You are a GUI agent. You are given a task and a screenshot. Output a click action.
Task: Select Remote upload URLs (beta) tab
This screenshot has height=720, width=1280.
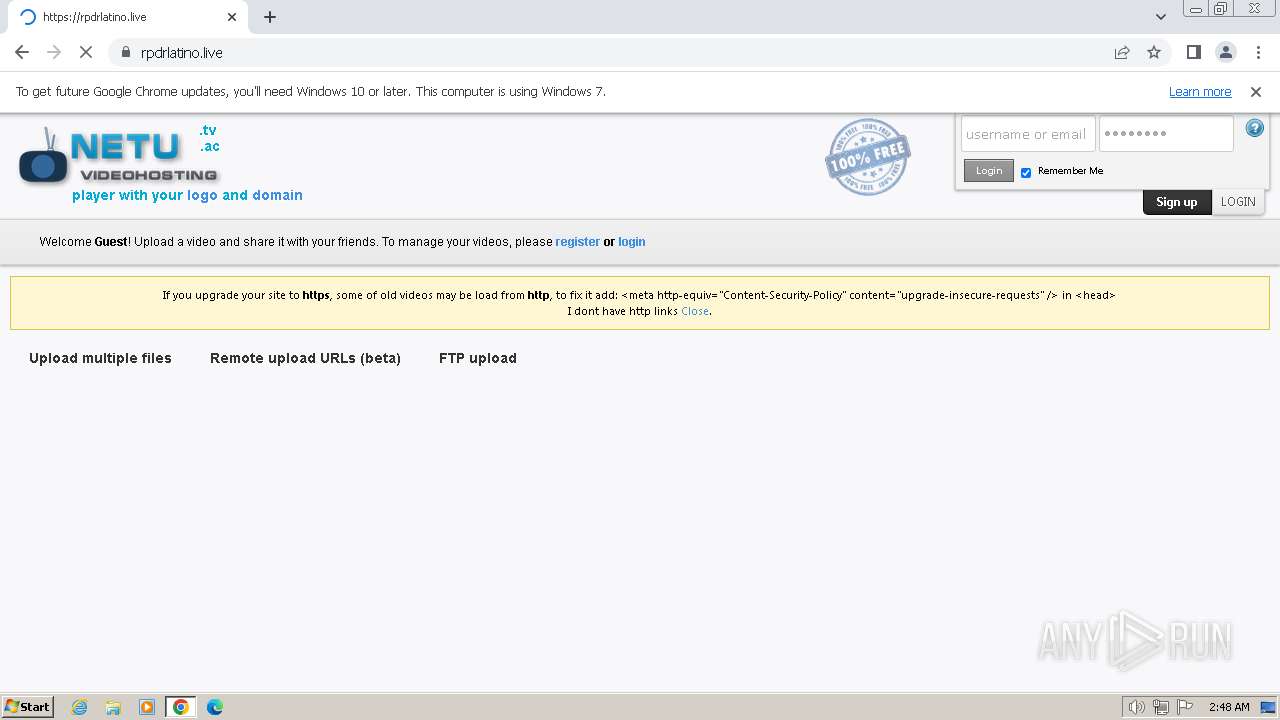pos(305,358)
